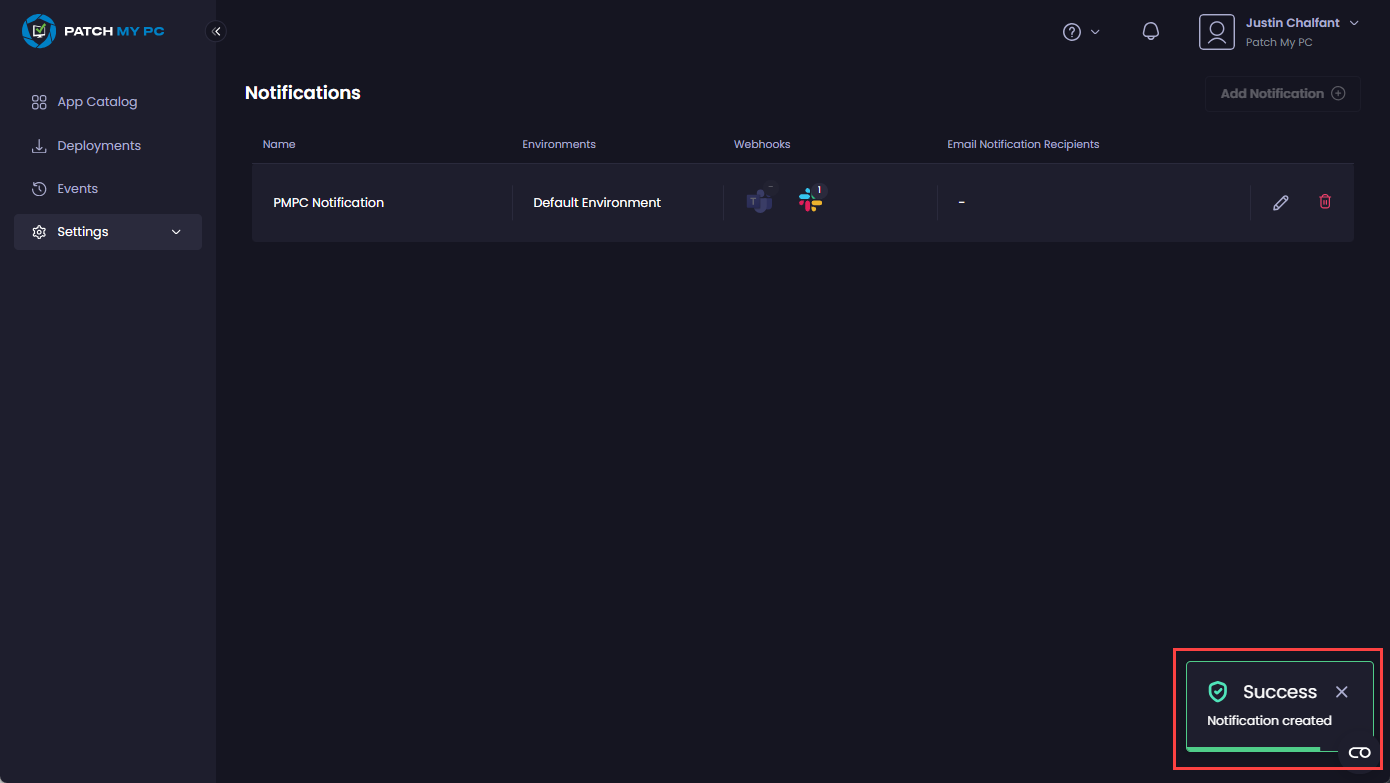Select the PMPC Notification row name

click(328, 203)
